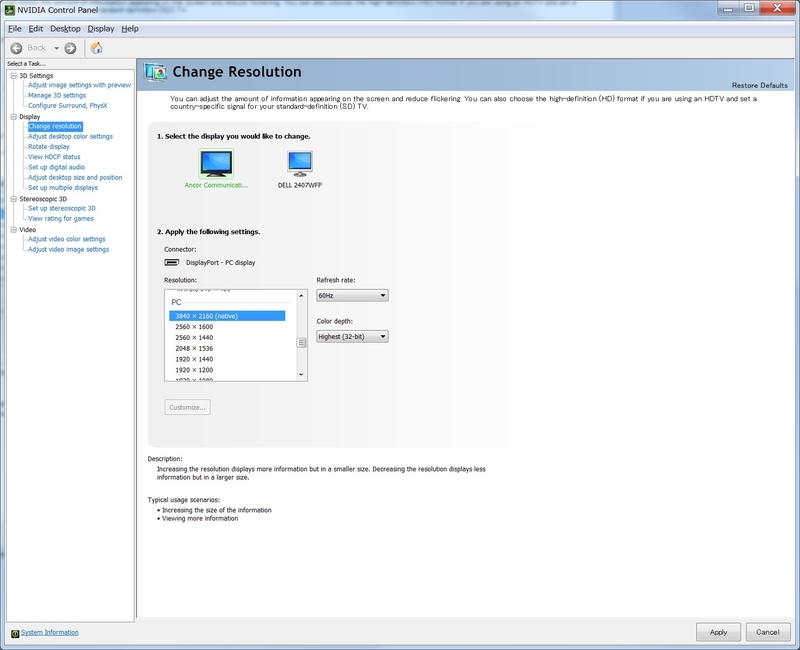Open Adjust desktop color settings
Screen dimensions: 800x650
coord(70,137)
